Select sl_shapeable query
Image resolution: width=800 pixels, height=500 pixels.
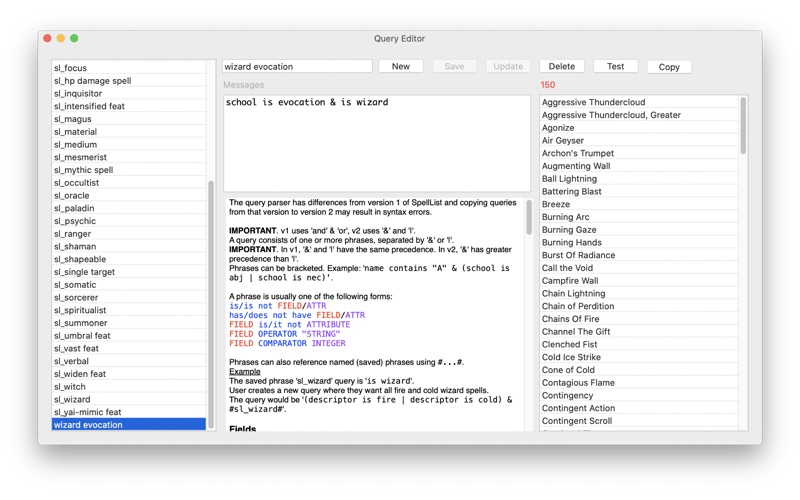point(129,259)
